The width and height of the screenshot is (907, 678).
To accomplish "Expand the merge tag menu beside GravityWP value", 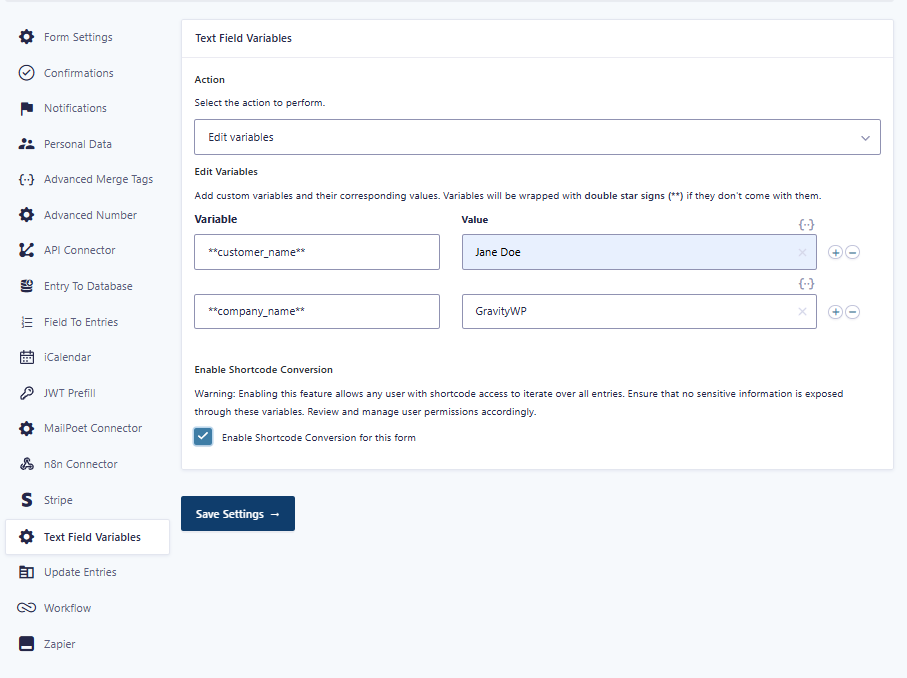I will pos(806,283).
